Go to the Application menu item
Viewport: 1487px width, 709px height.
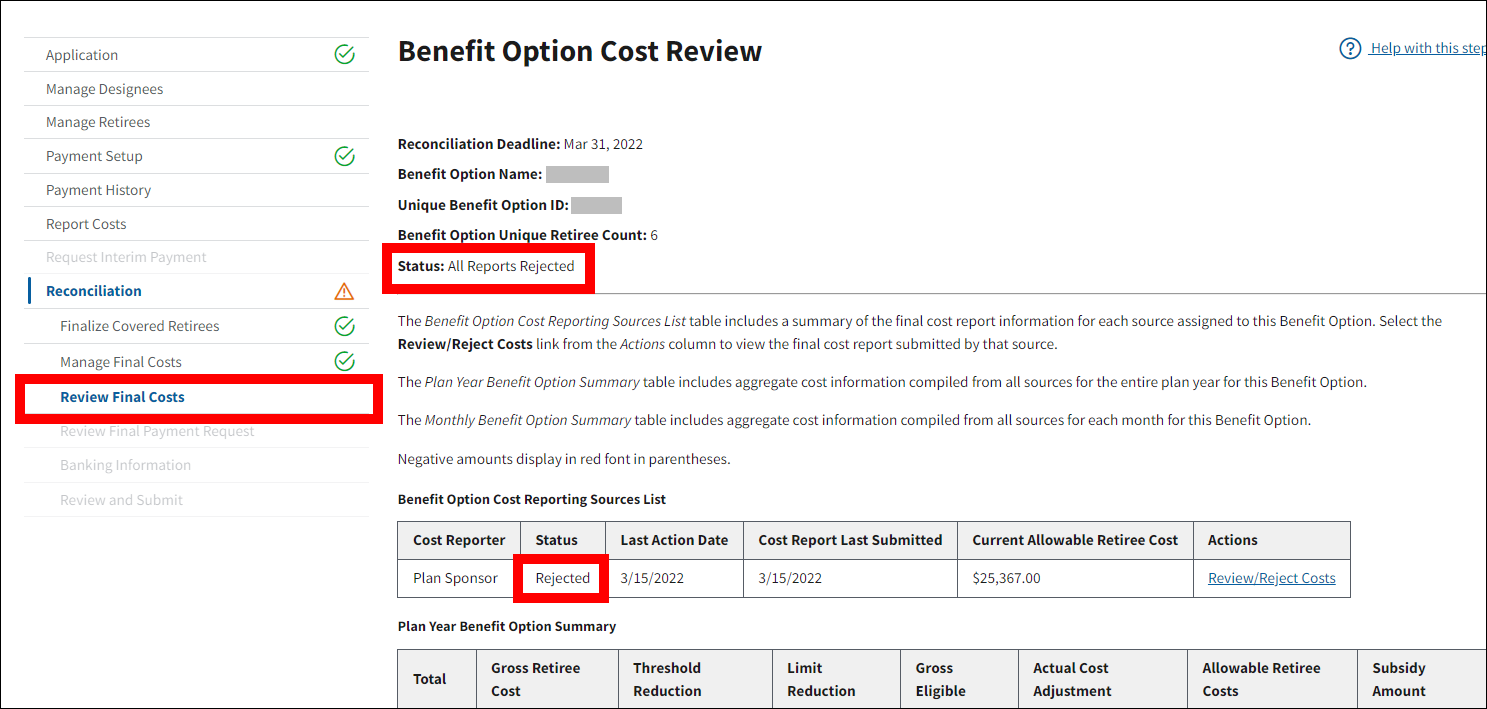point(82,55)
